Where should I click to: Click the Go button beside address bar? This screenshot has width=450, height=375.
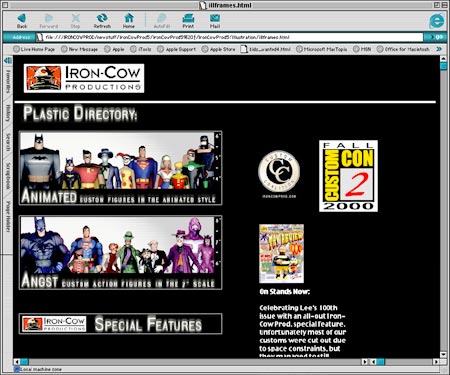point(435,37)
